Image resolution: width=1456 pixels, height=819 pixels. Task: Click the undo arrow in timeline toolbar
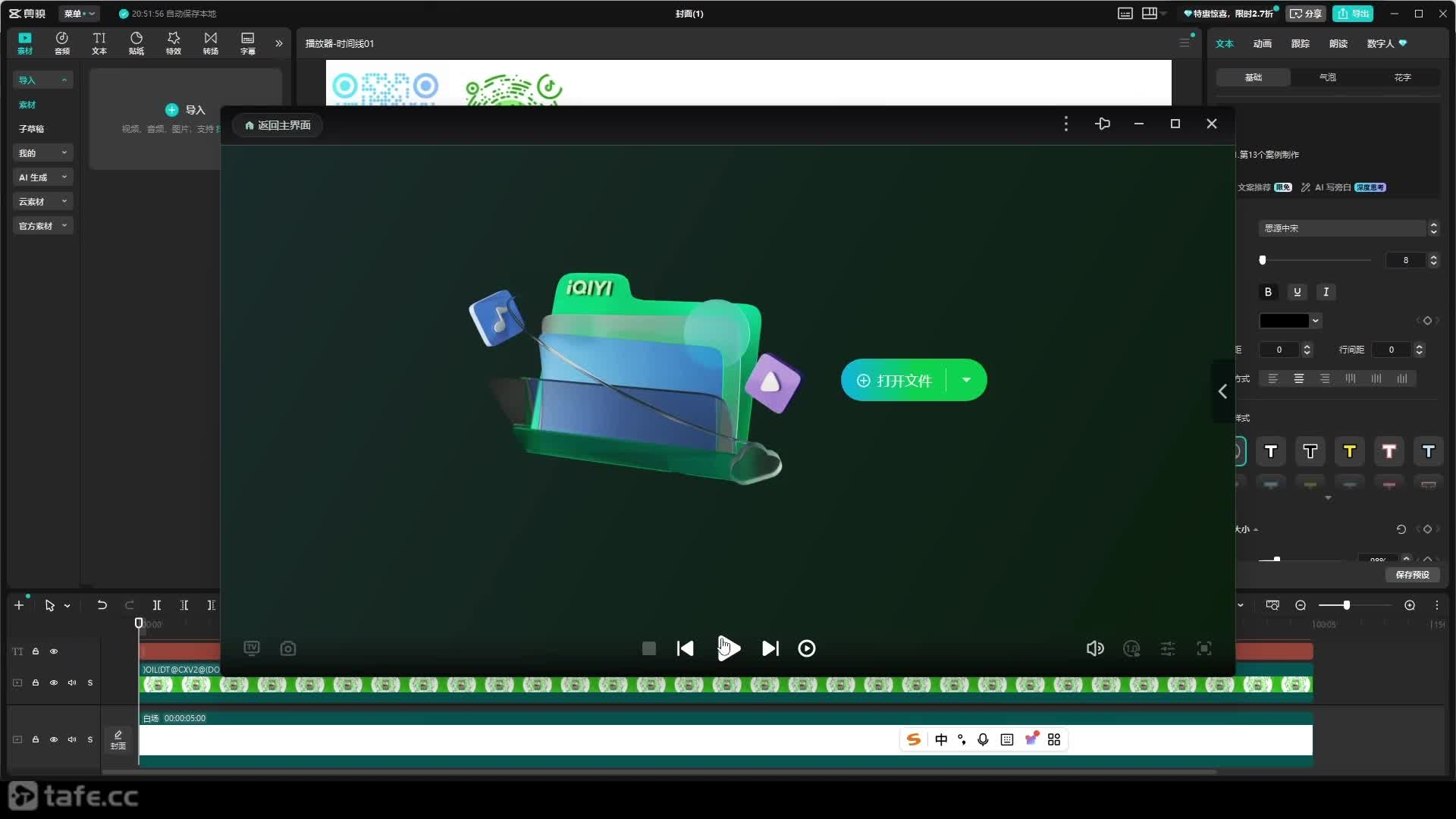pyautogui.click(x=102, y=605)
